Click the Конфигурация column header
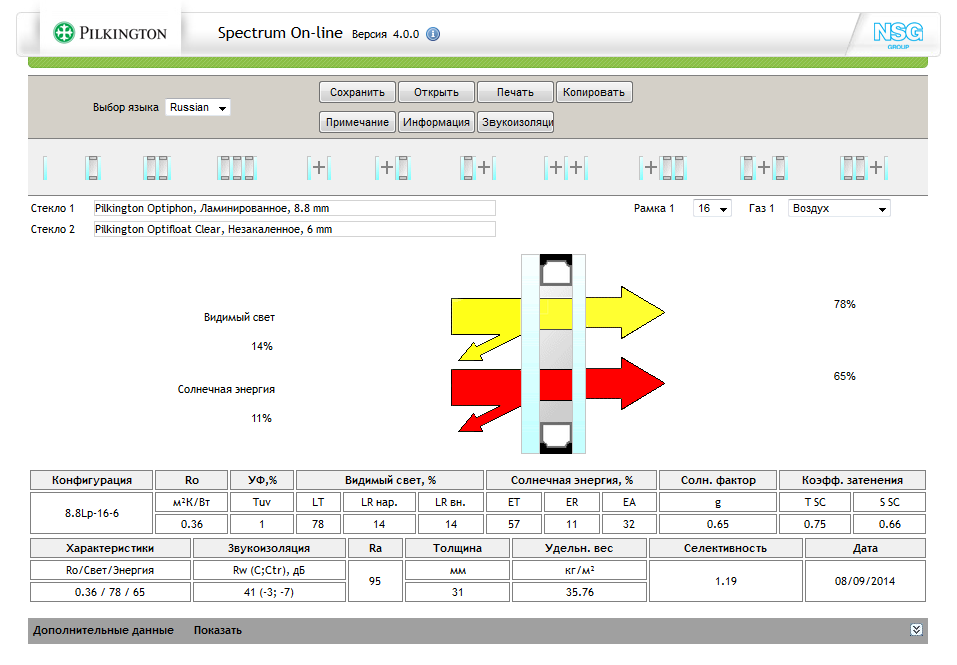The width and height of the screenshot is (957, 665). click(x=92, y=480)
